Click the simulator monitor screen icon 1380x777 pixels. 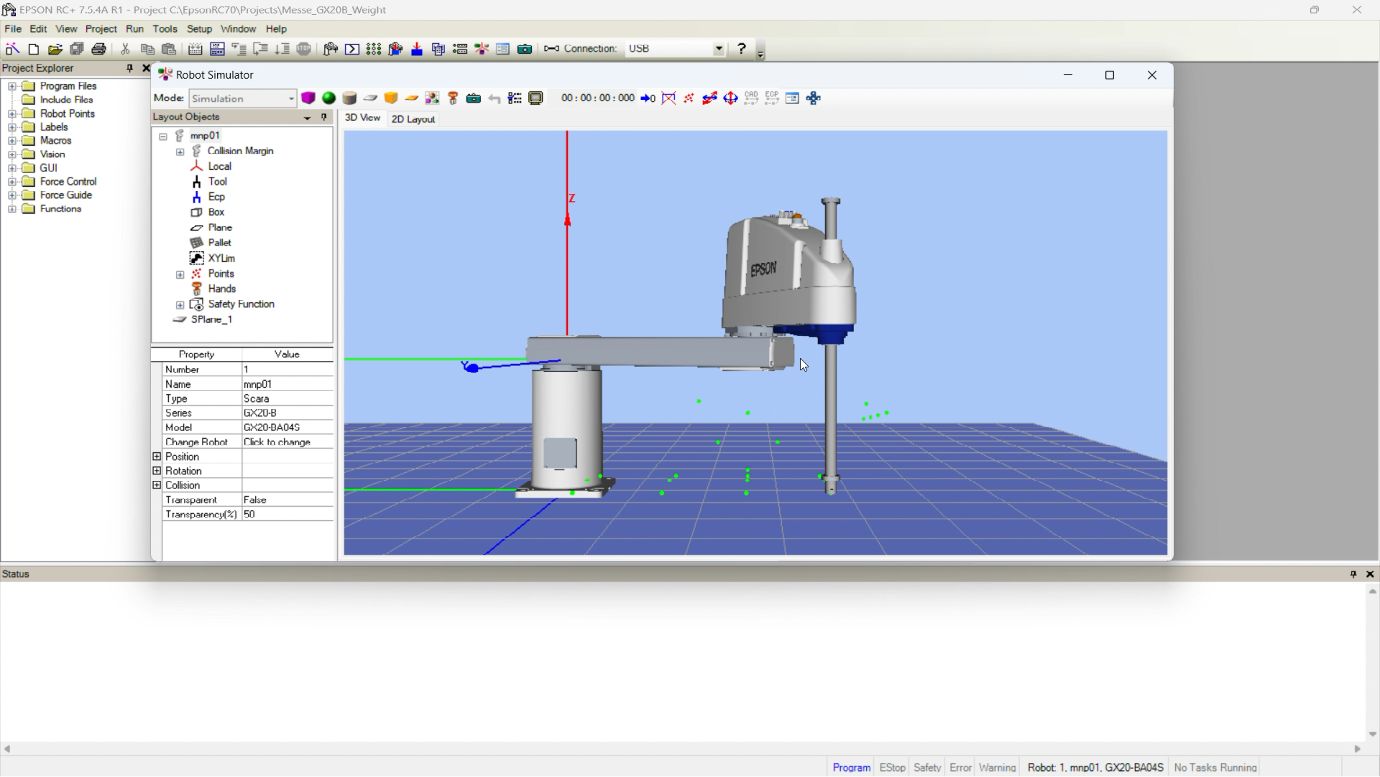536,98
